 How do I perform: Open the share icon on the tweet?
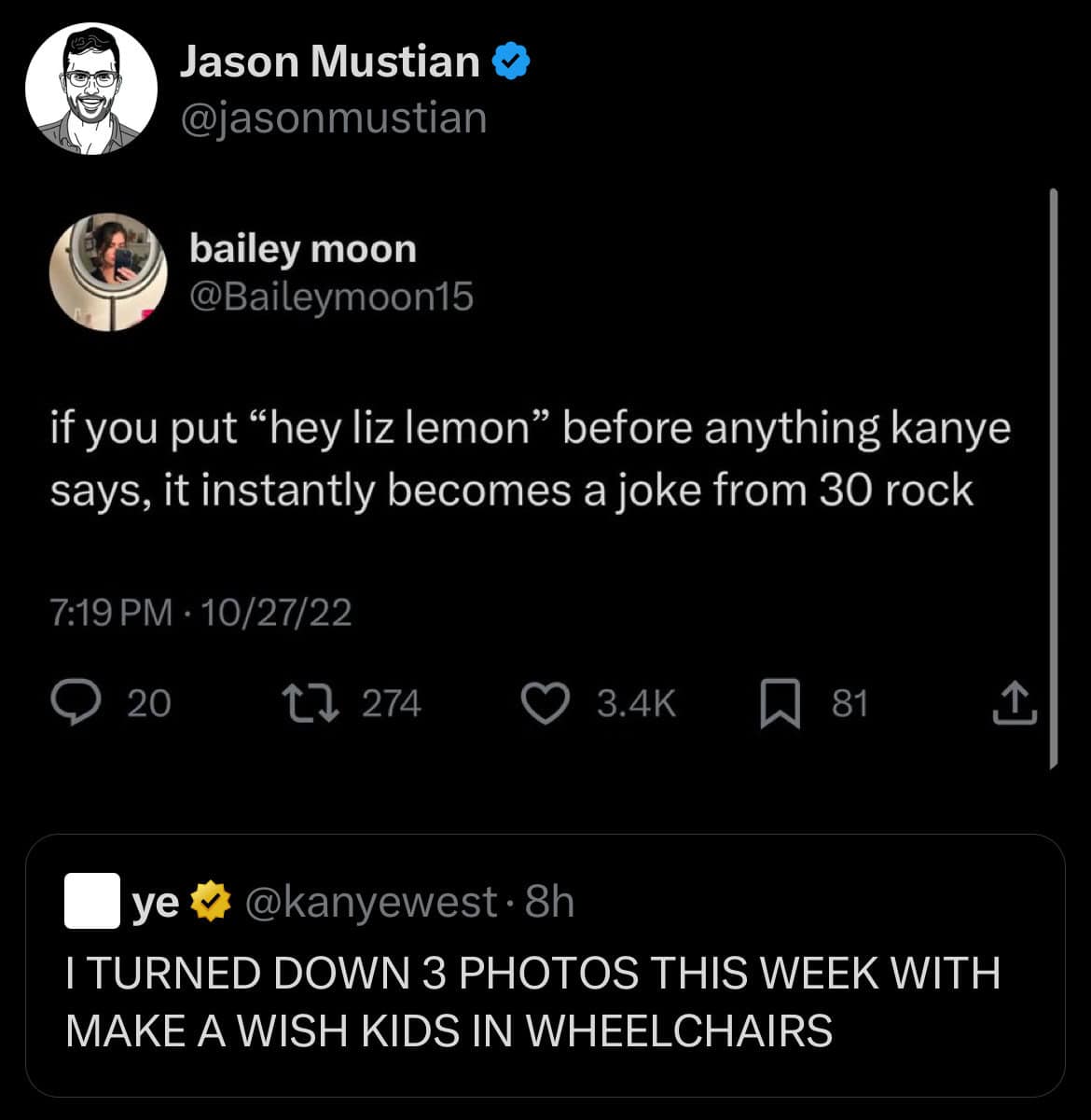[x=1015, y=704]
